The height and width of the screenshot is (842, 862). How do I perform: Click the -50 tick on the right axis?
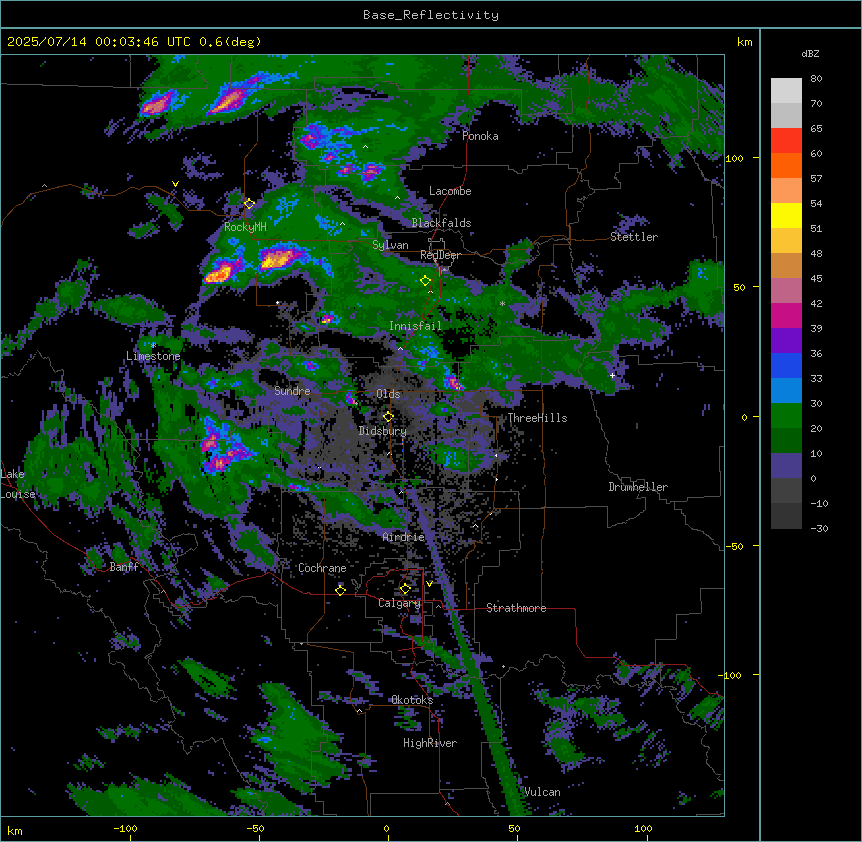[x=733, y=546]
